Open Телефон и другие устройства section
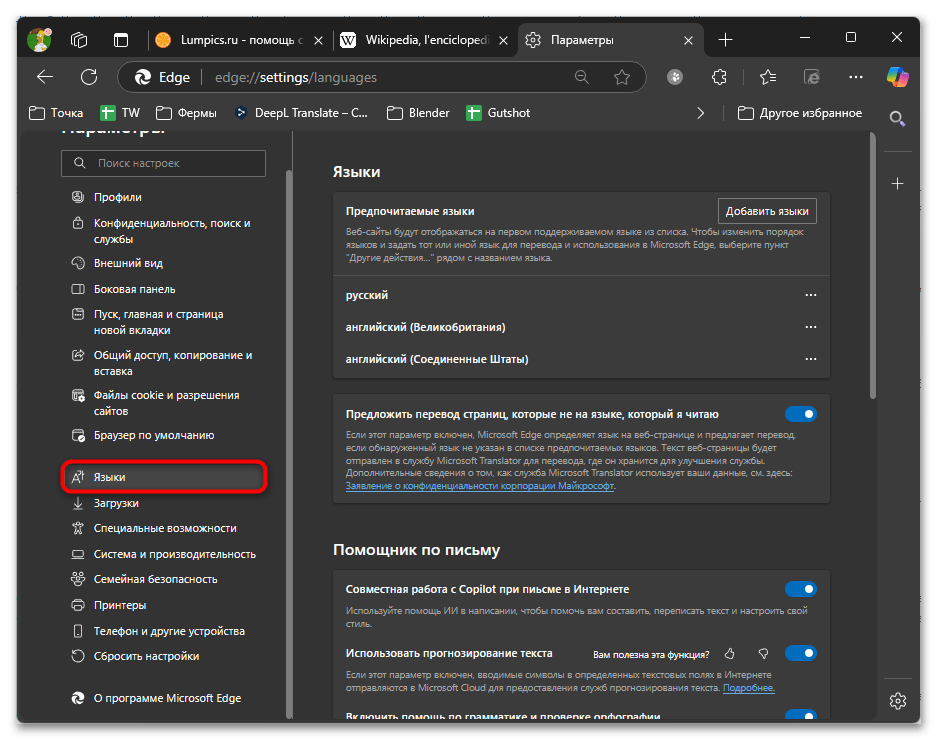Viewport: 937px width, 740px height. click(x=169, y=631)
